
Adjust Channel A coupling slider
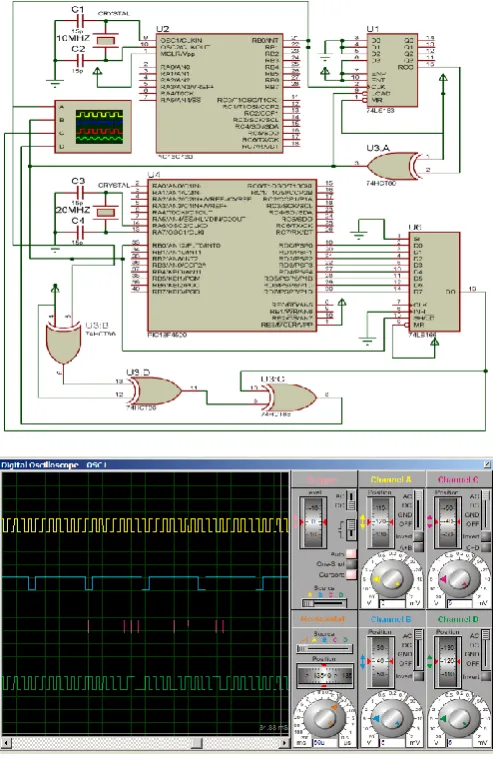point(419,510)
